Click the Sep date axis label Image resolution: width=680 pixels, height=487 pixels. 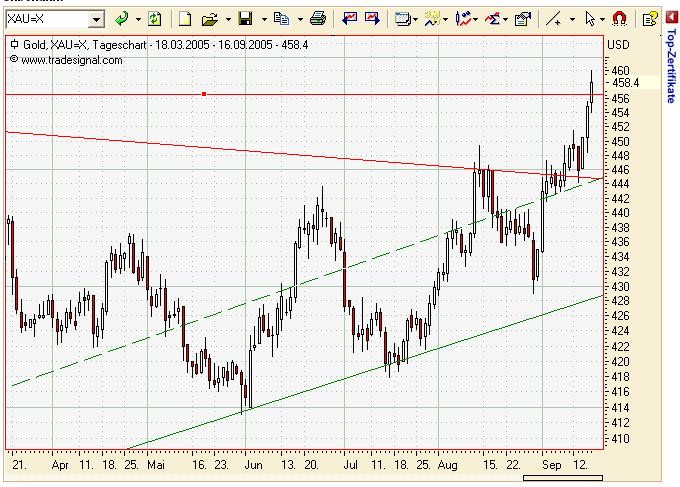point(552,465)
